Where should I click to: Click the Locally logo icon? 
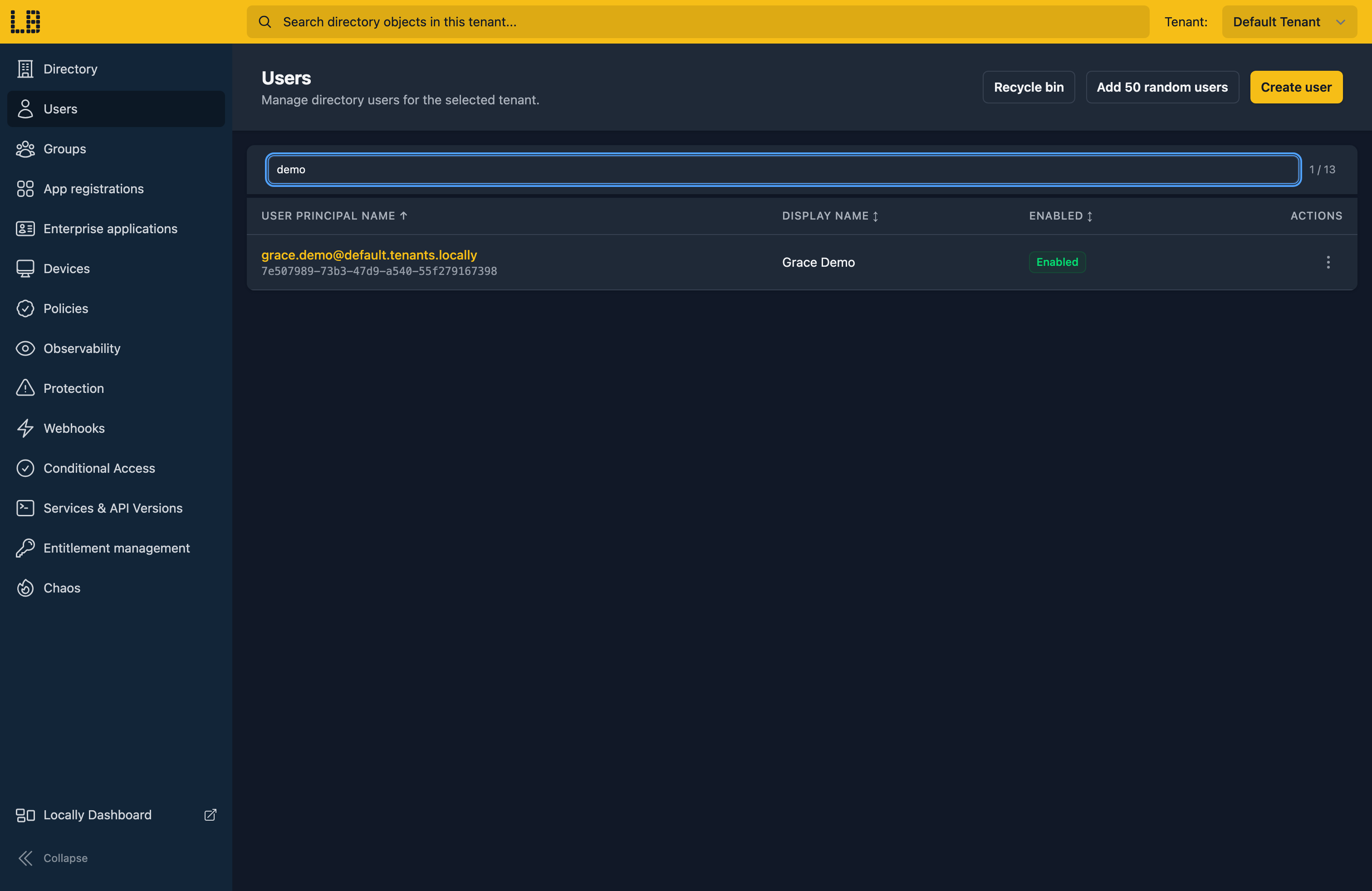pyautogui.click(x=25, y=21)
